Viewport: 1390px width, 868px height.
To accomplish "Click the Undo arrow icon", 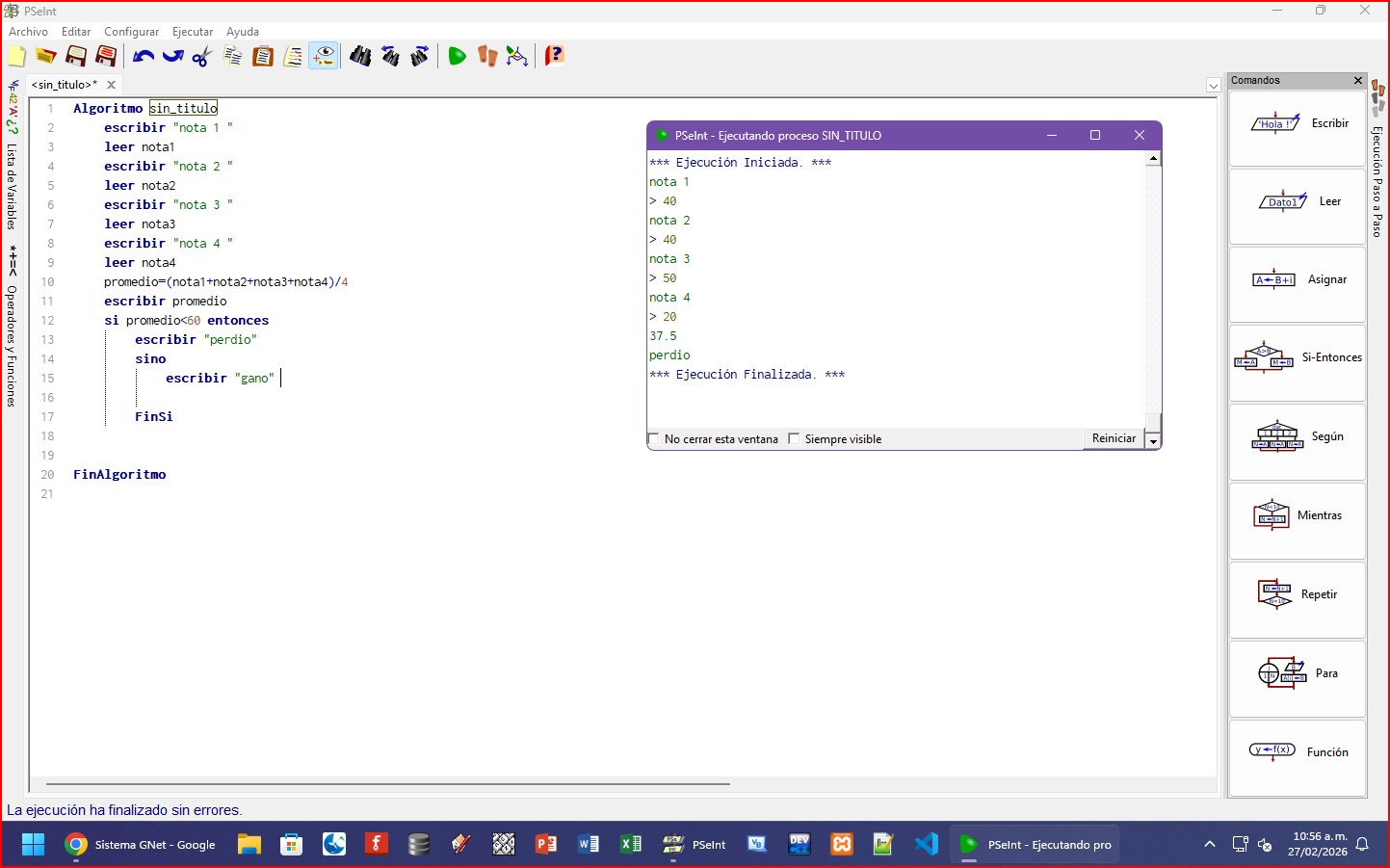I will click(144, 57).
